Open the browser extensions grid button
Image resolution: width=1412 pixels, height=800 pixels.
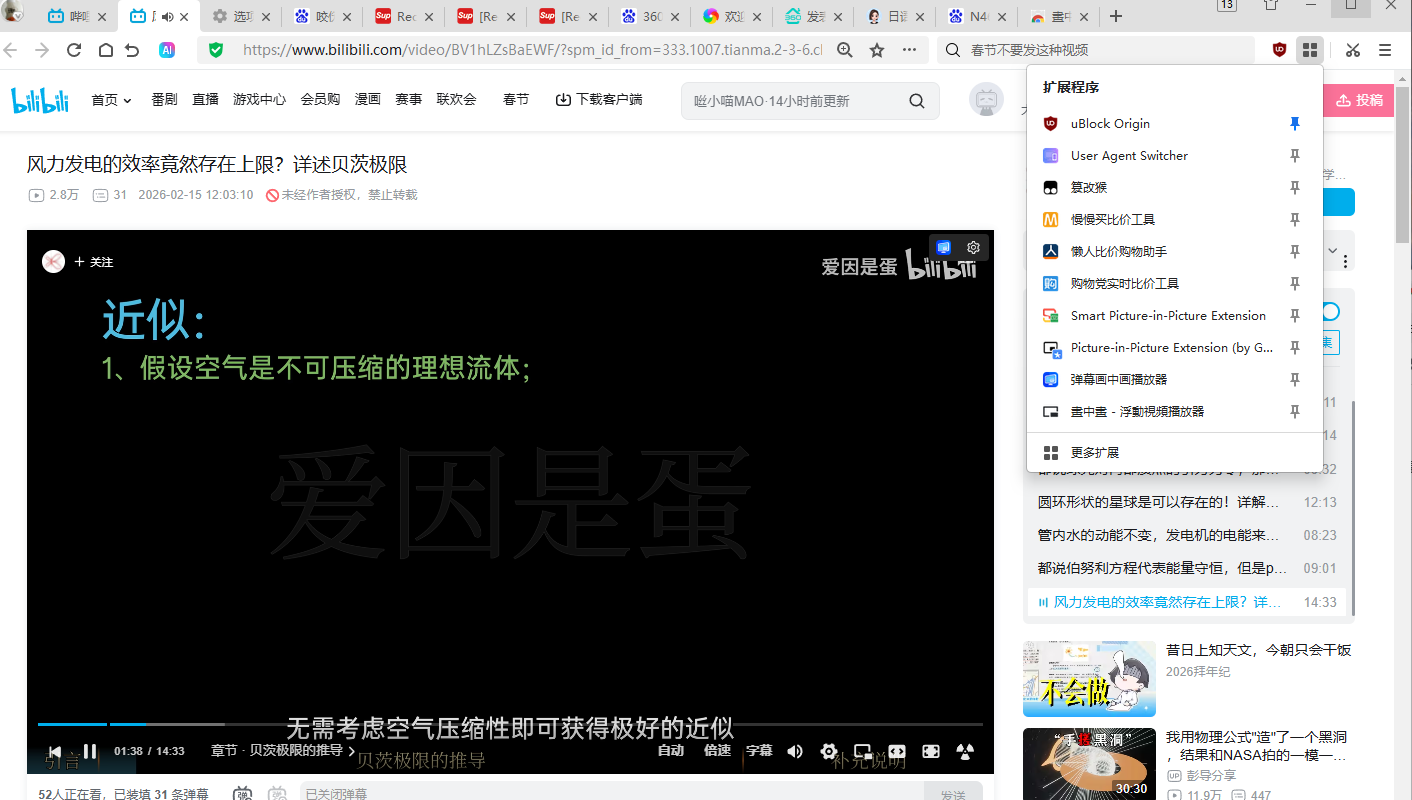tap(1310, 50)
